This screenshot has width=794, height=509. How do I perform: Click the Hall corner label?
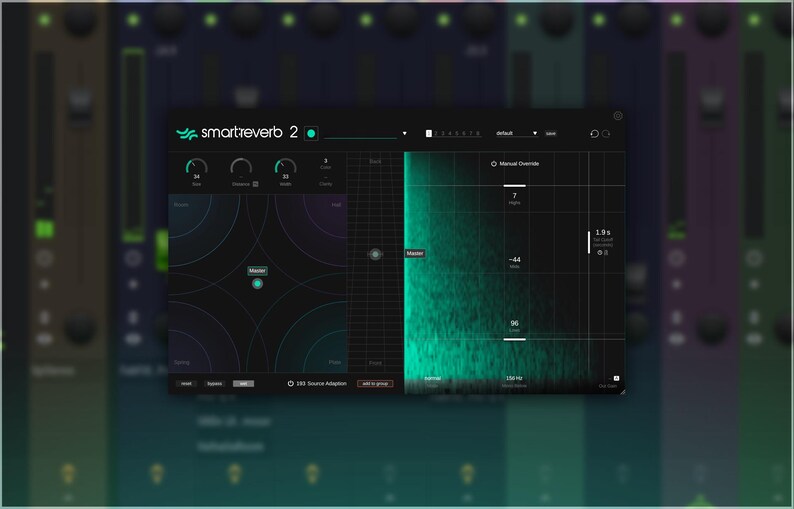(x=336, y=205)
